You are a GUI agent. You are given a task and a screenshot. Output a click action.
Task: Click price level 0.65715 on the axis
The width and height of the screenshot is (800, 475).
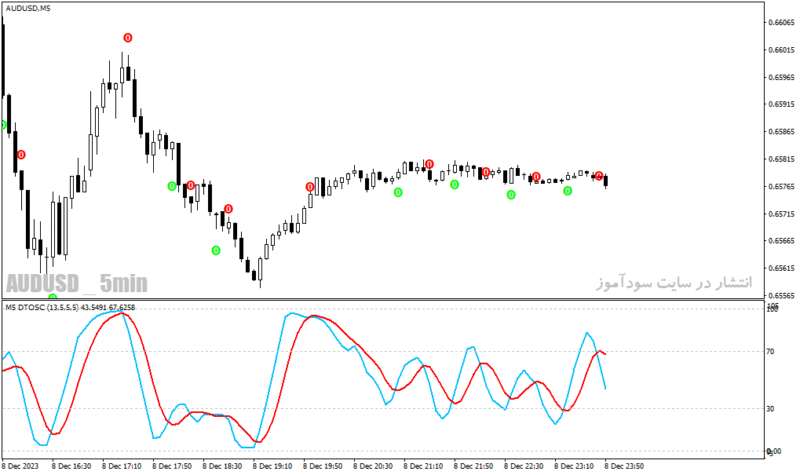(781, 214)
